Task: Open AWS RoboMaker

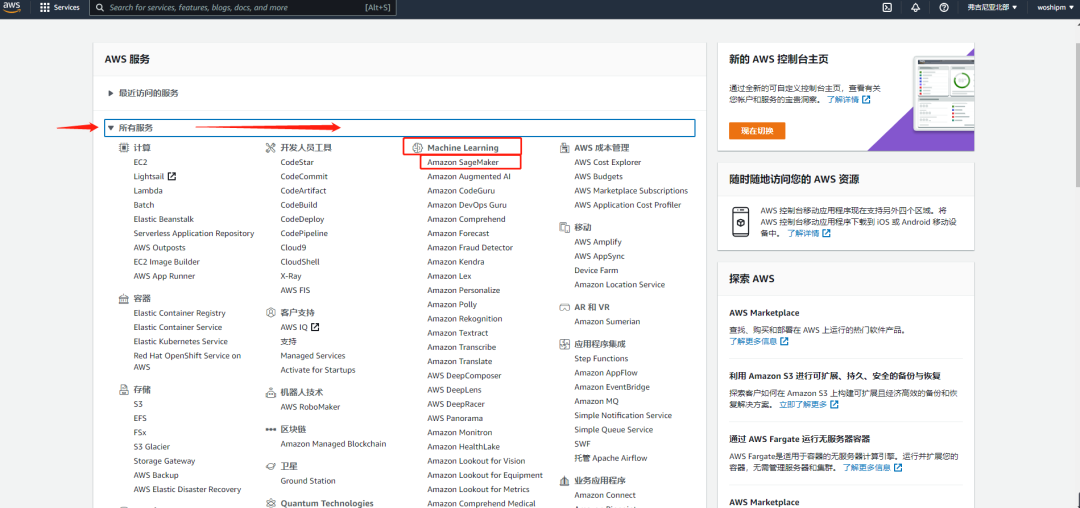Action: pos(310,407)
